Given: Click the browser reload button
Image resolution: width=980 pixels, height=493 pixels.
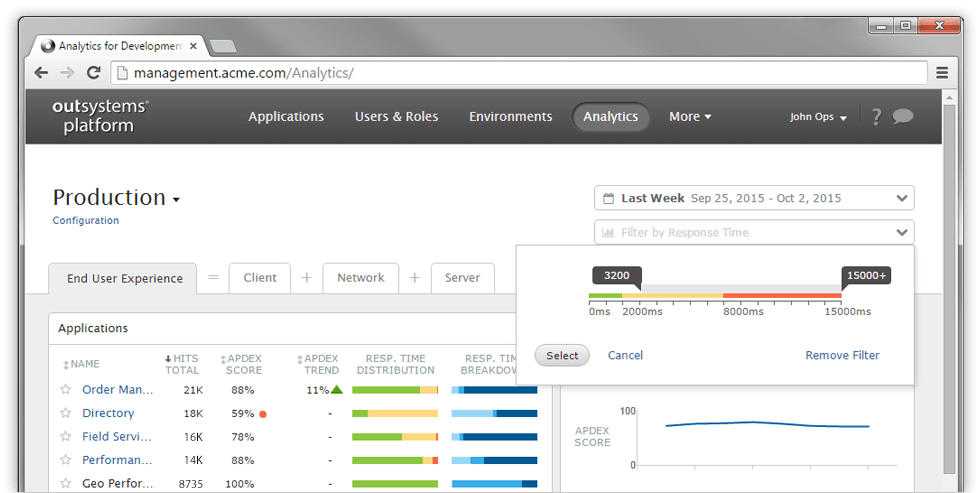Looking at the screenshot, I should pyautogui.click(x=93, y=73).
